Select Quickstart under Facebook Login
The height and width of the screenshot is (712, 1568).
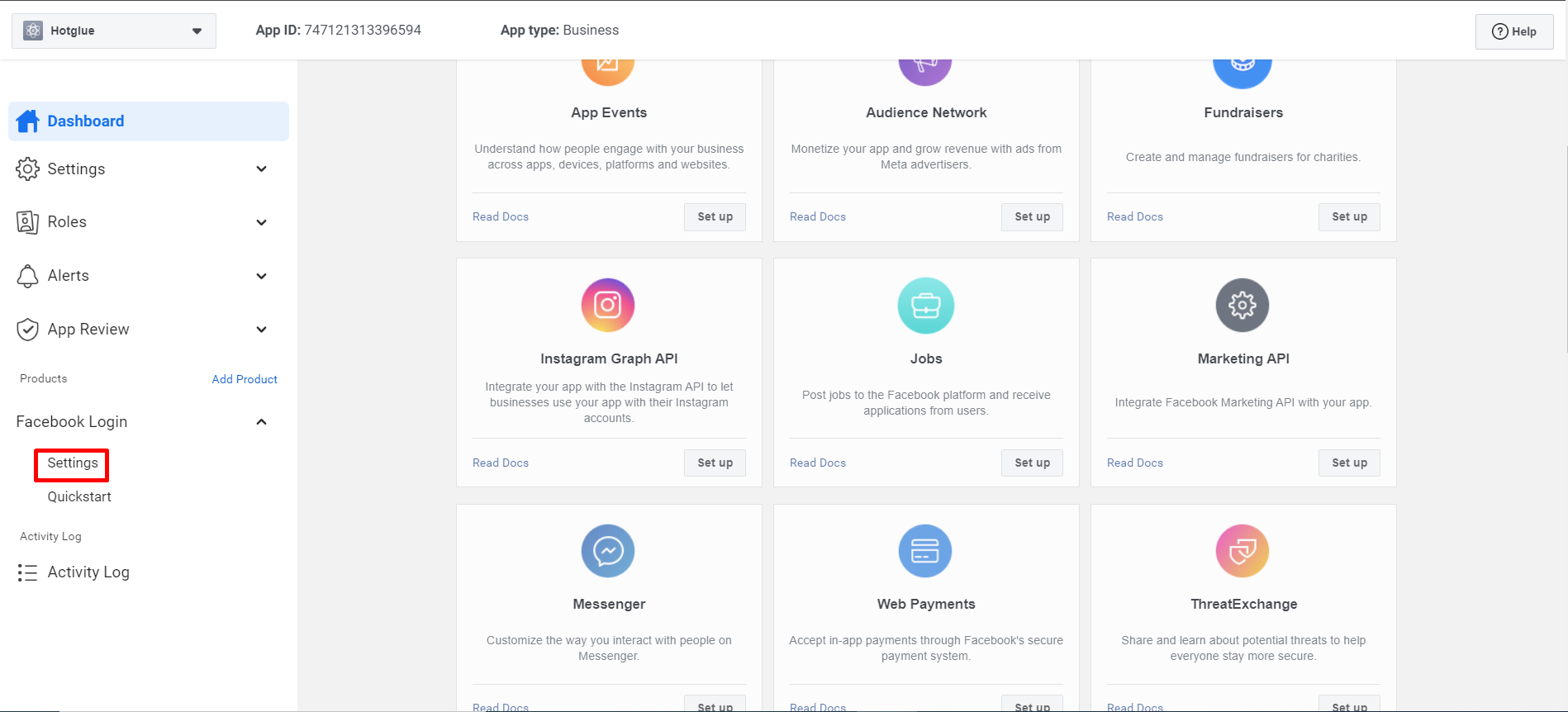pyautogui.click(x=79, y=497)
